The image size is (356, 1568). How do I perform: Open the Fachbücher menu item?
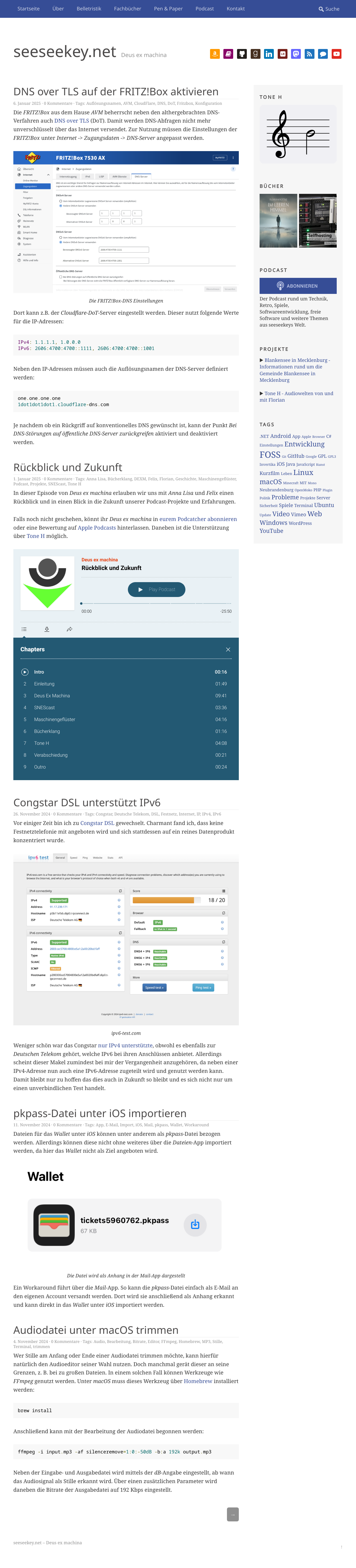(128, 9)
